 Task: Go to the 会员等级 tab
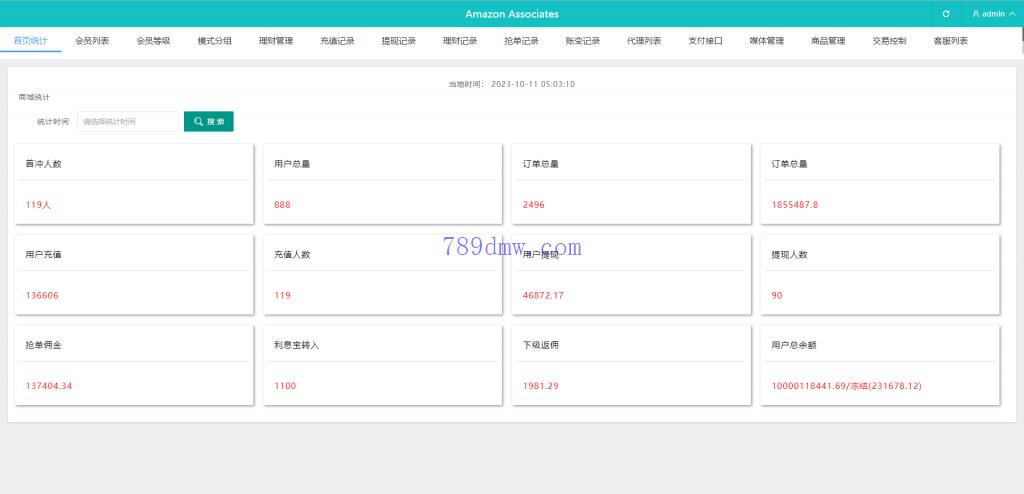(153, 41)
